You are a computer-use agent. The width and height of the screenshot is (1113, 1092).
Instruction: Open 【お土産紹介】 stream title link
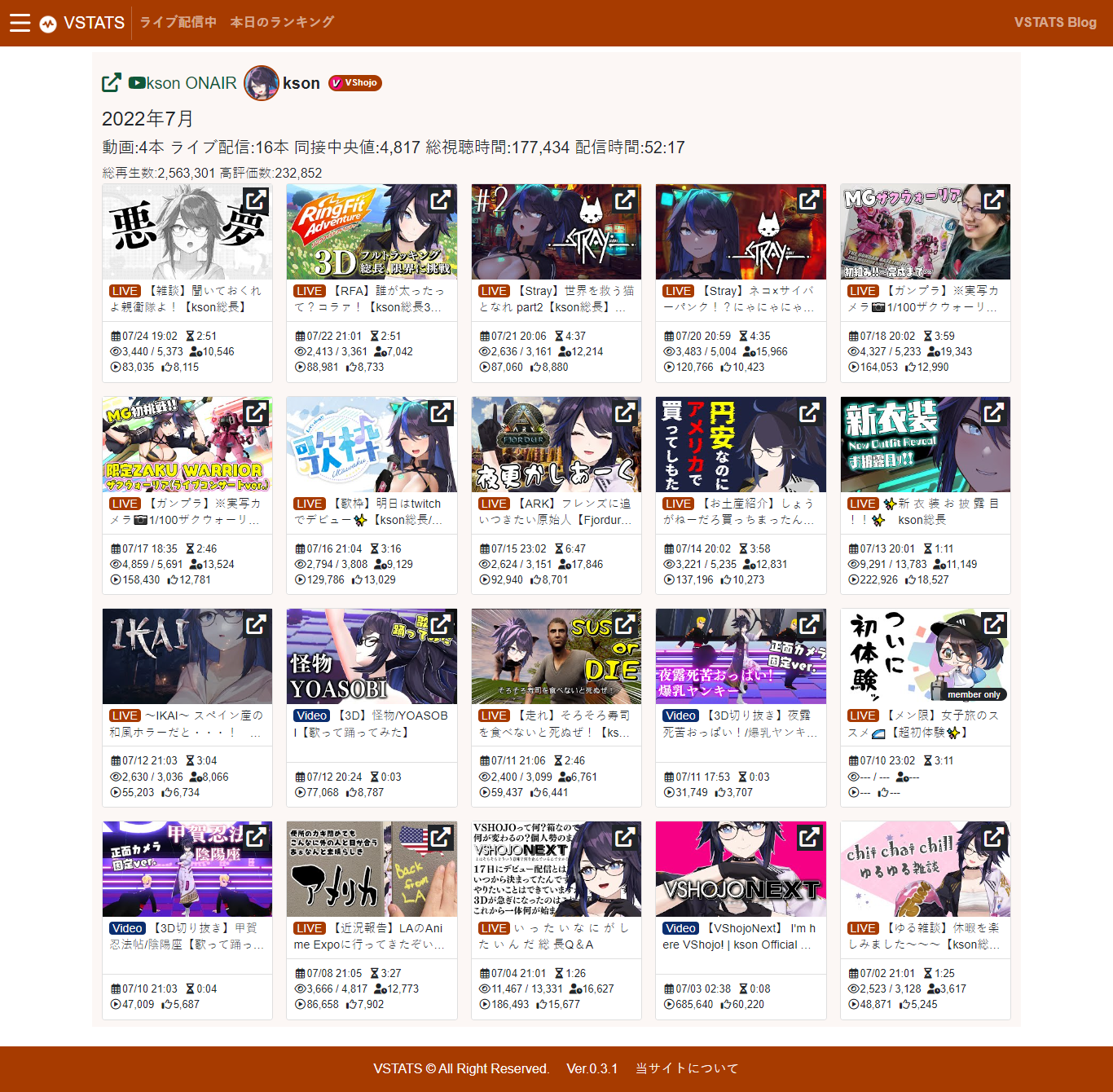741,512
